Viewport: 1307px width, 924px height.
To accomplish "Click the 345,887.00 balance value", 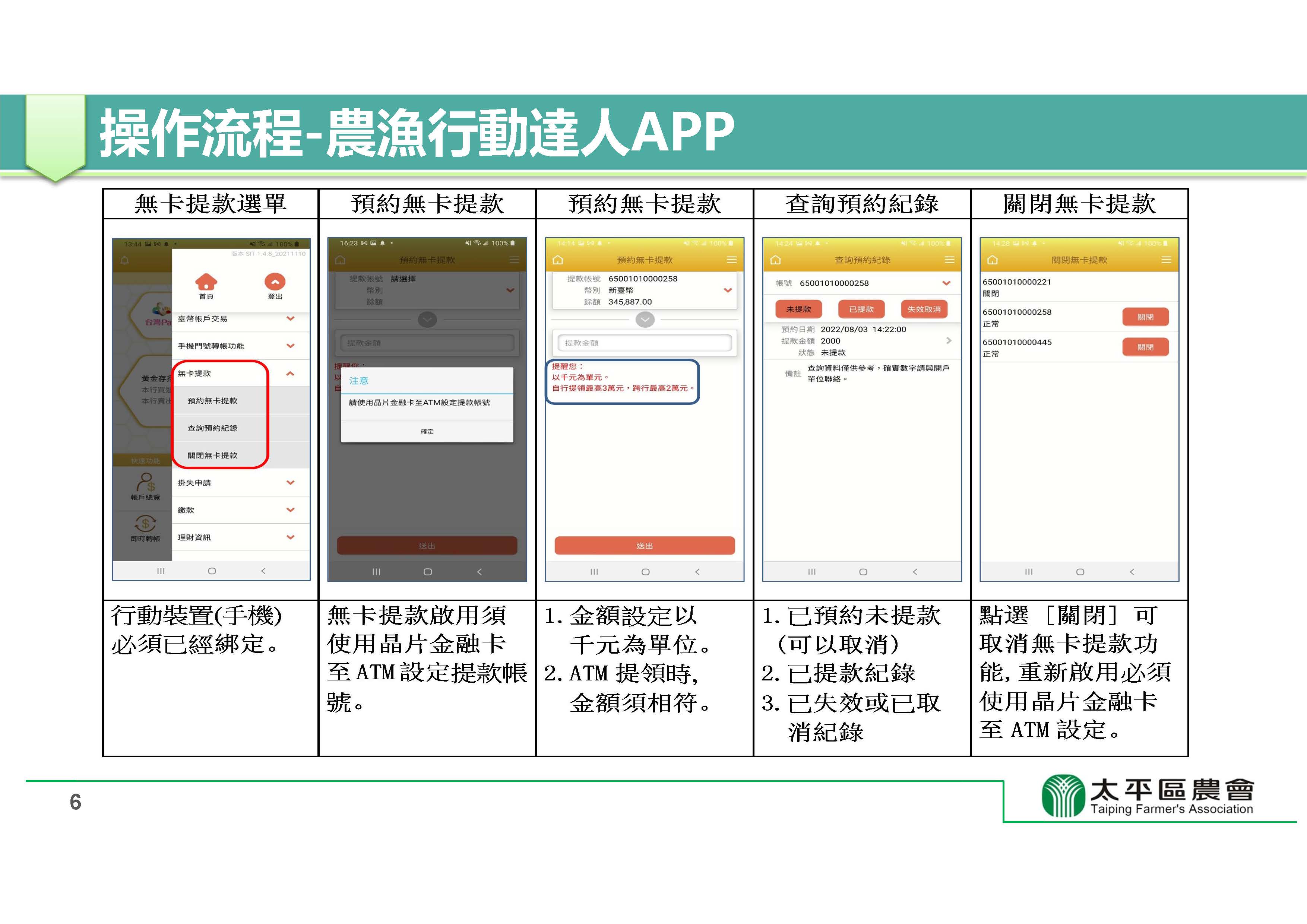I will coord(630,302).
